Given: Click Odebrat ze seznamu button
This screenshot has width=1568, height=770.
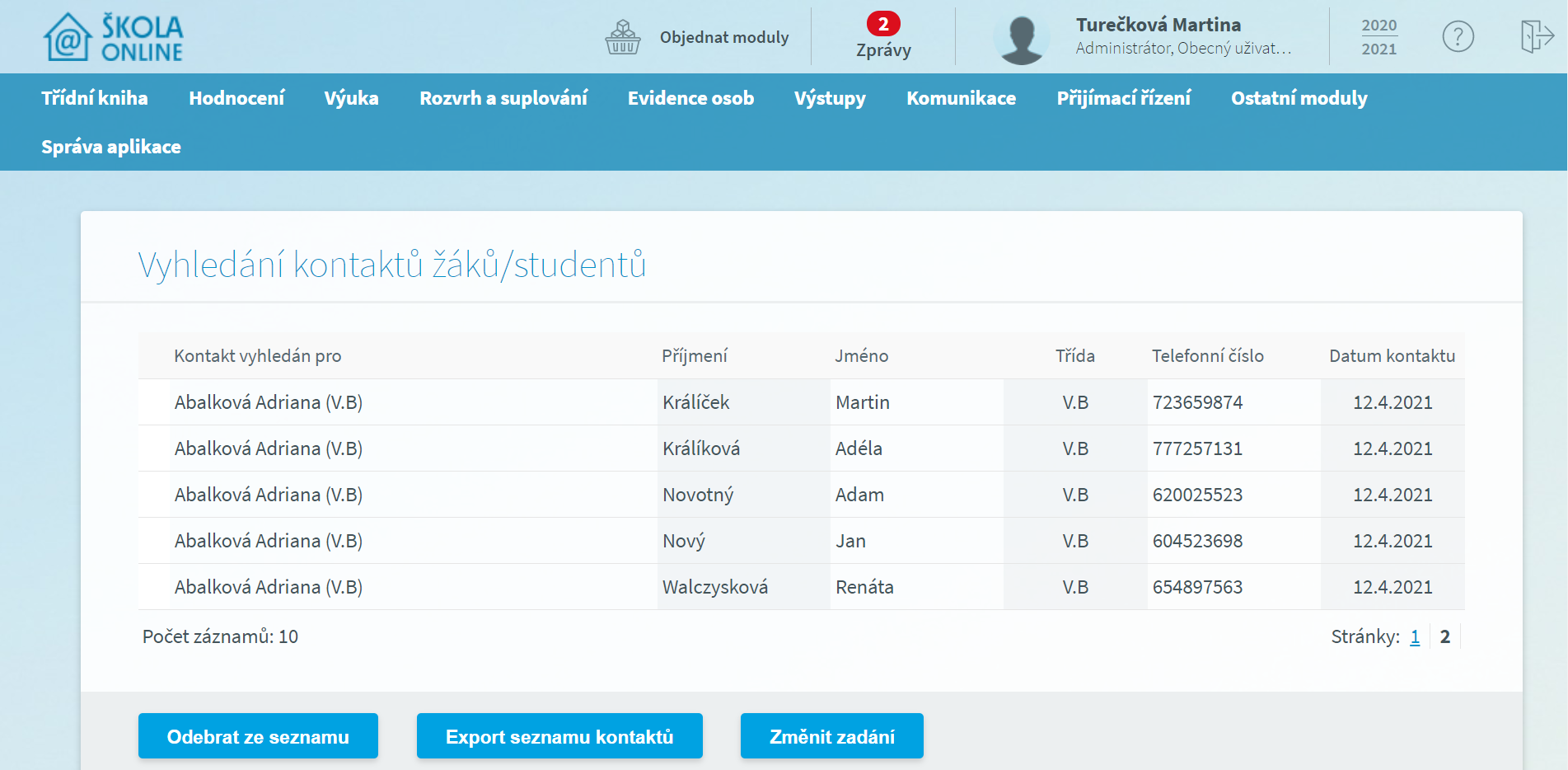Looking at the screenshot, I should (258, 736).
